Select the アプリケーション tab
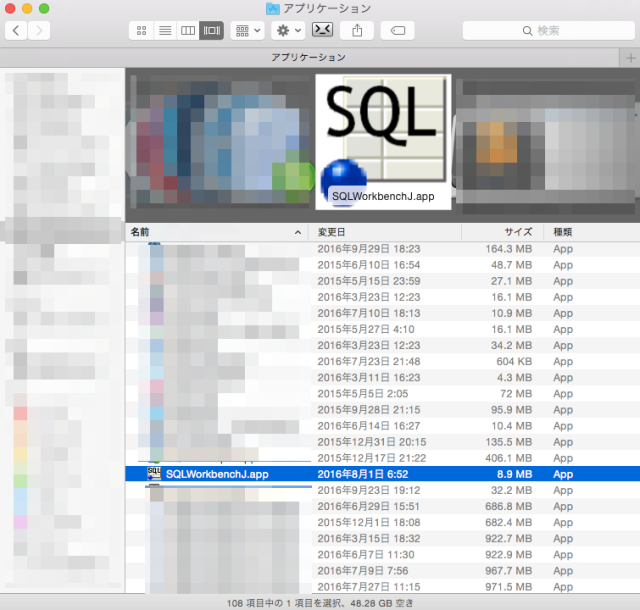 pos(309,57)
